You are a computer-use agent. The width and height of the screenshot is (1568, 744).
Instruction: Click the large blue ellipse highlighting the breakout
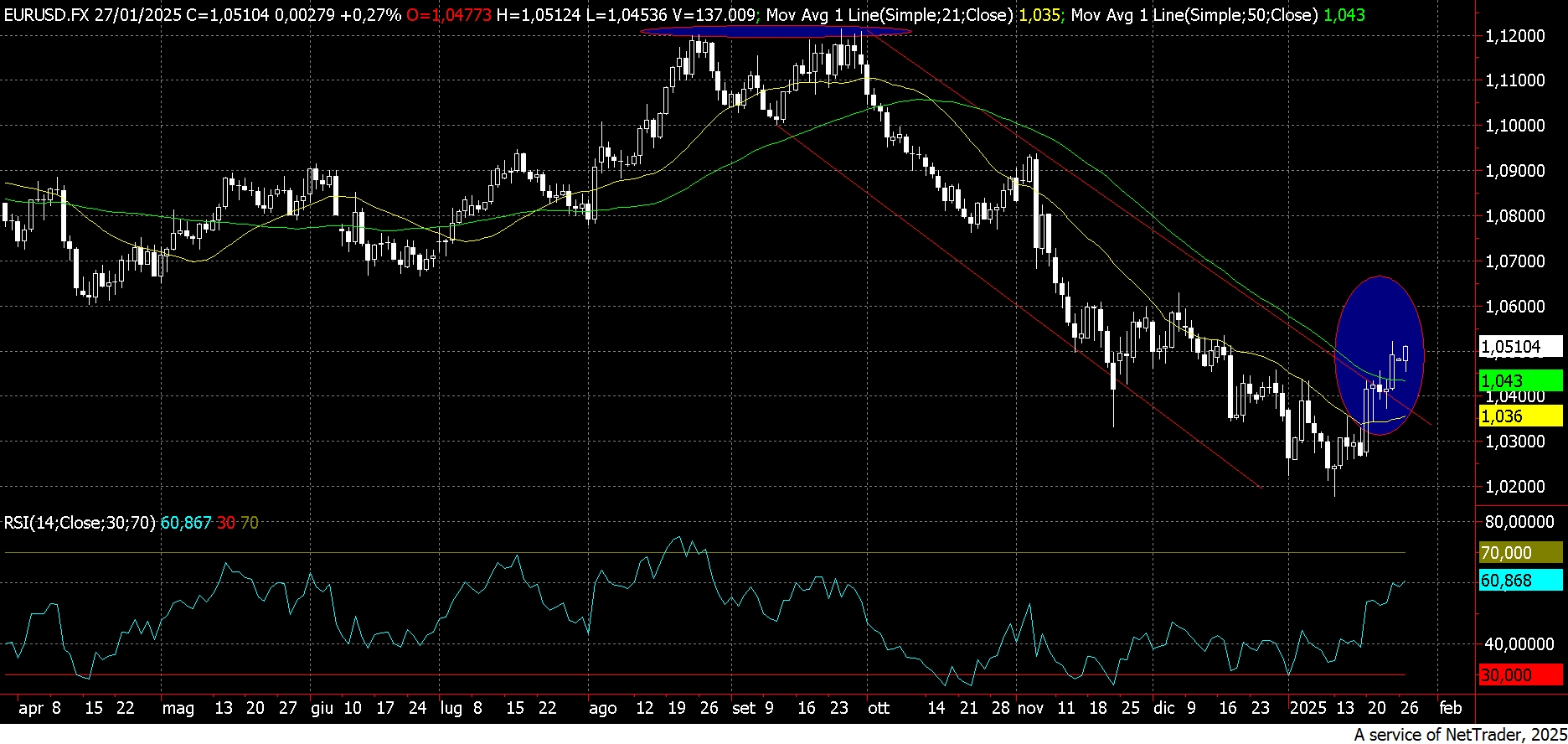pos(1379,355)
